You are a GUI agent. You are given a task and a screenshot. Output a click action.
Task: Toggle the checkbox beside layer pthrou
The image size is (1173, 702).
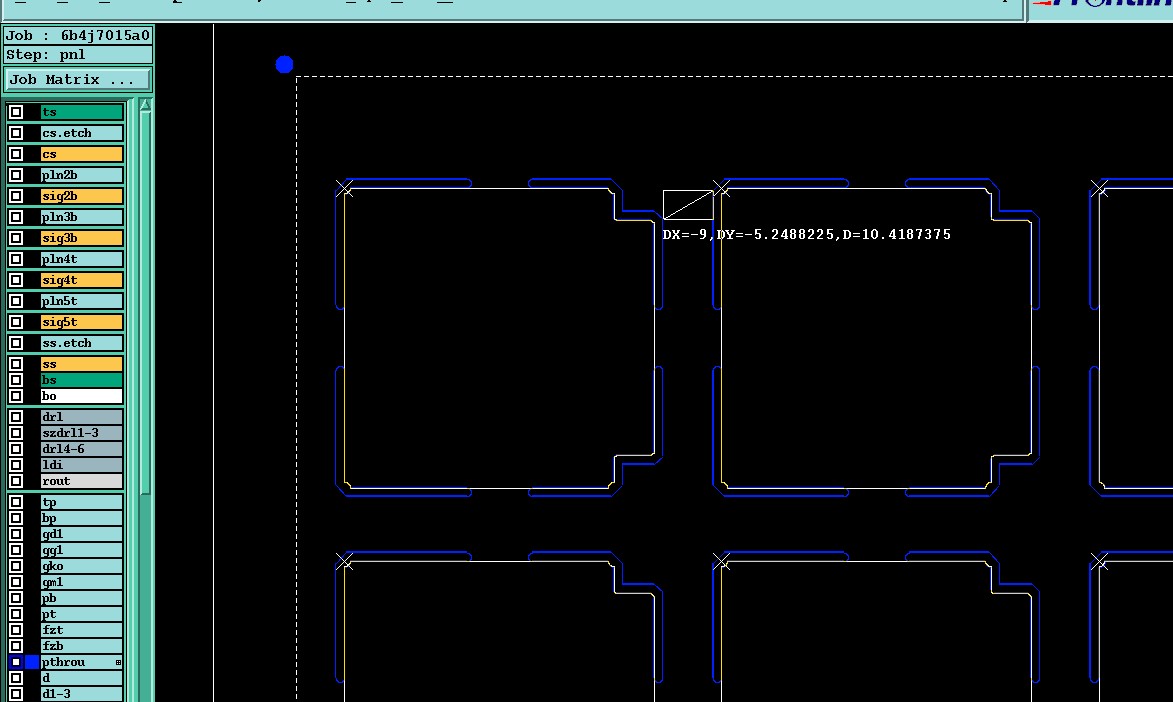[16, 662]
